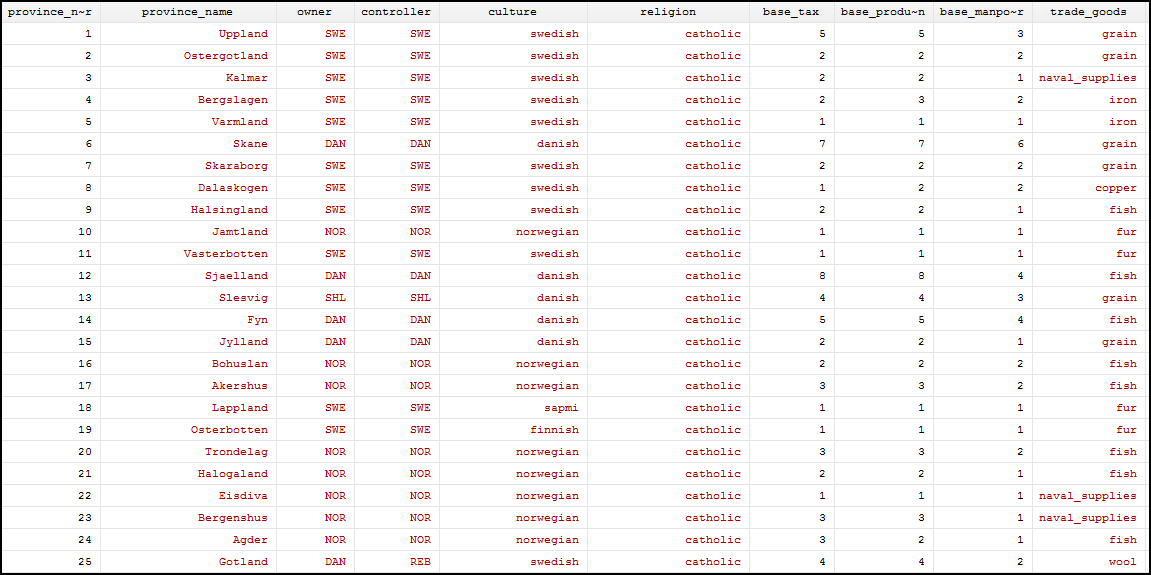Click the truncated base_production column header
The height and width of the screenshot is (575, 1151).
(883, 12)
